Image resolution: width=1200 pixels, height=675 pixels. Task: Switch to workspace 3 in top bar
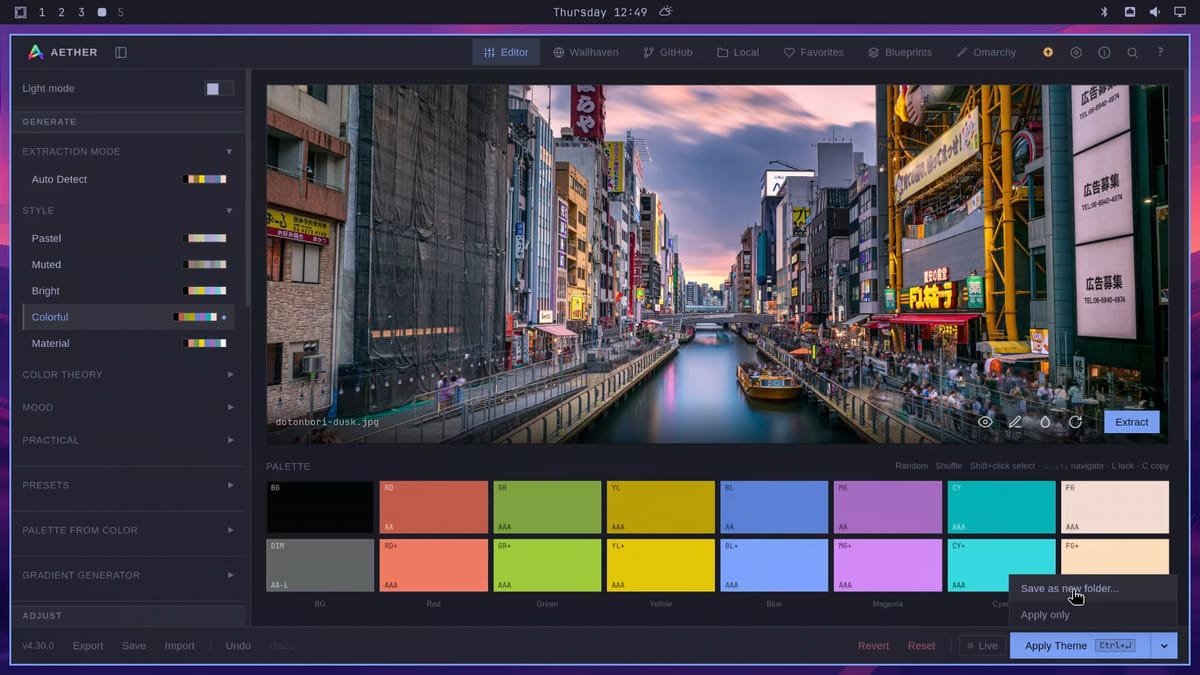coord(81,12)
